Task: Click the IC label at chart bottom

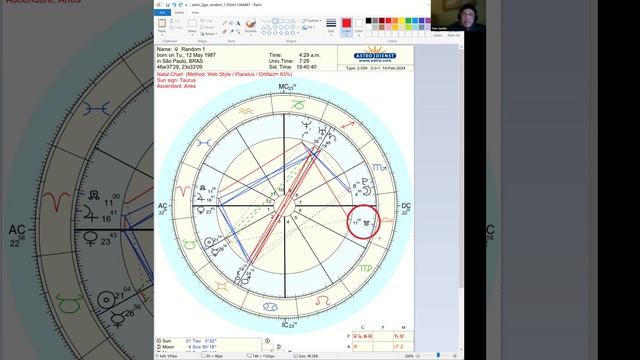Action: coord(288,325)
